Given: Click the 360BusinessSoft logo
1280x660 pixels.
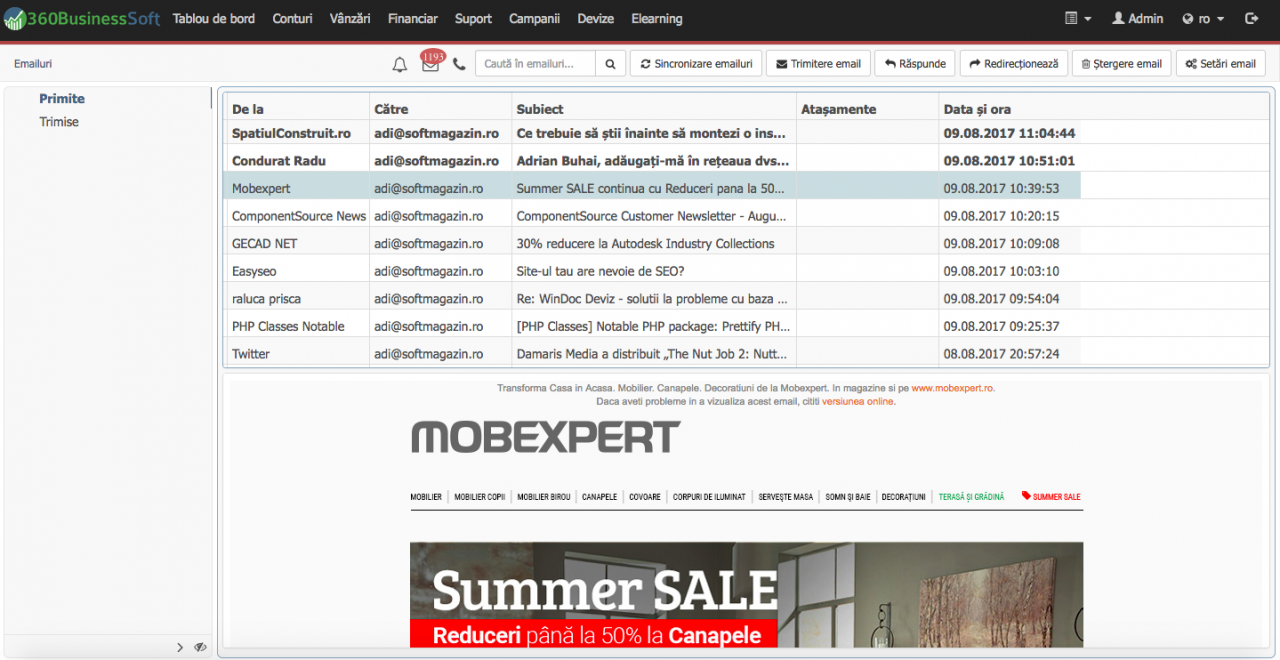Looking at the screenshot, I should pyautogui.click(x=82, y=19).
